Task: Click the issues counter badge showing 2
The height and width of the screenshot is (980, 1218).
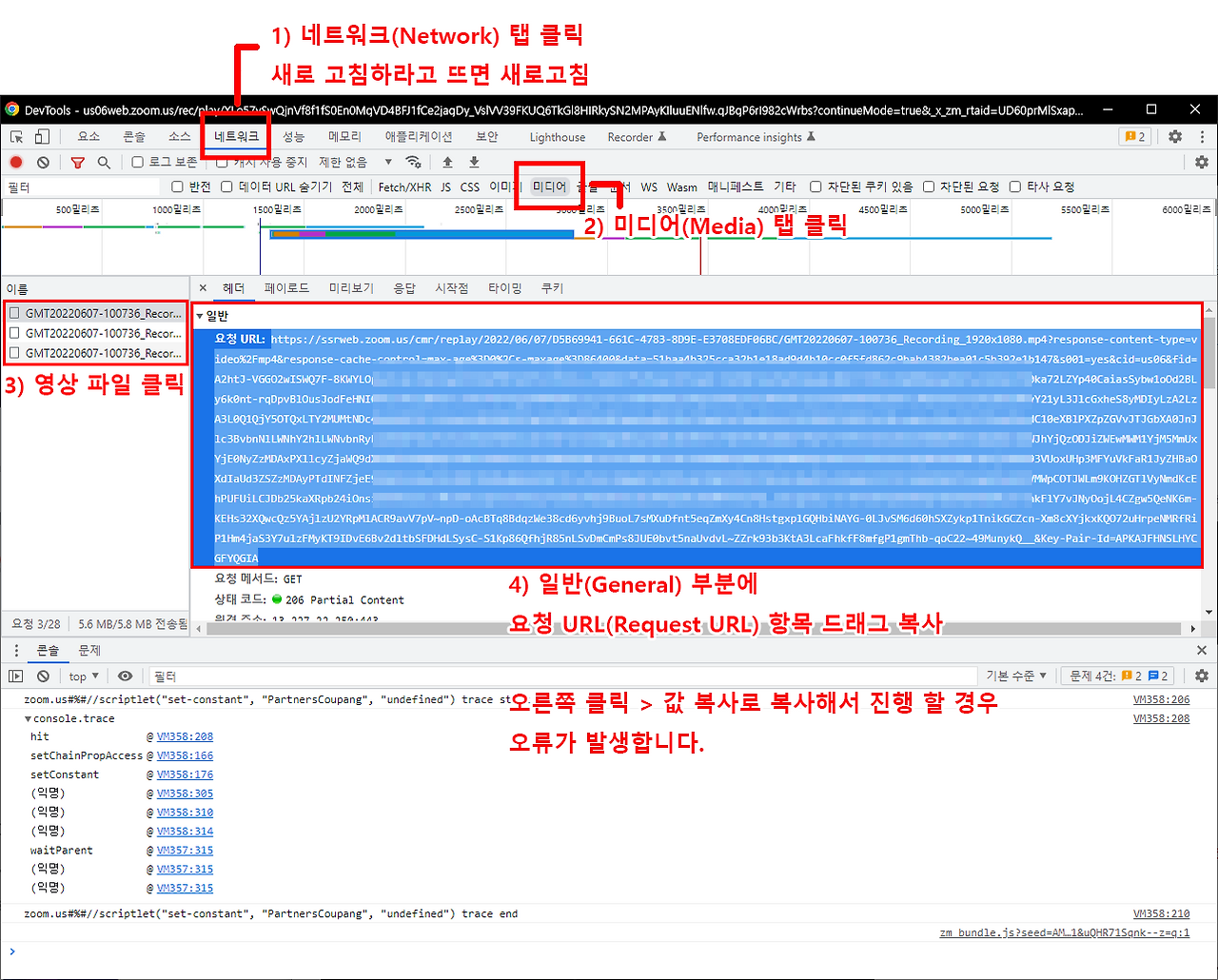Action: pyautogui.click(x=1135, y=137)
